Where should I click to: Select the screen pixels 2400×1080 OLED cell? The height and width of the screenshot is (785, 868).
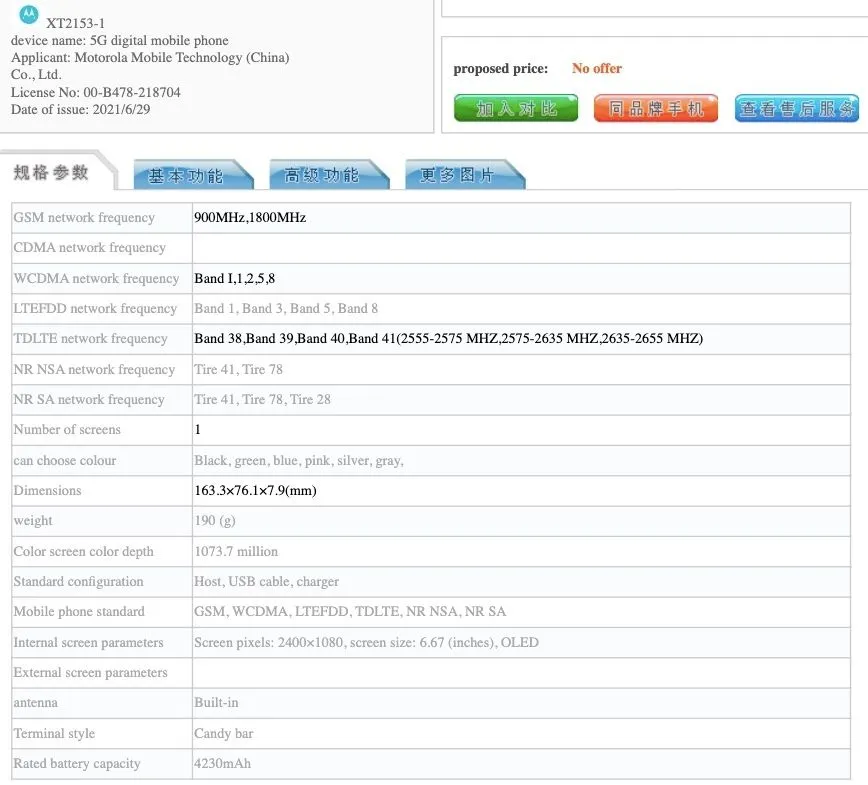point(366,643)
